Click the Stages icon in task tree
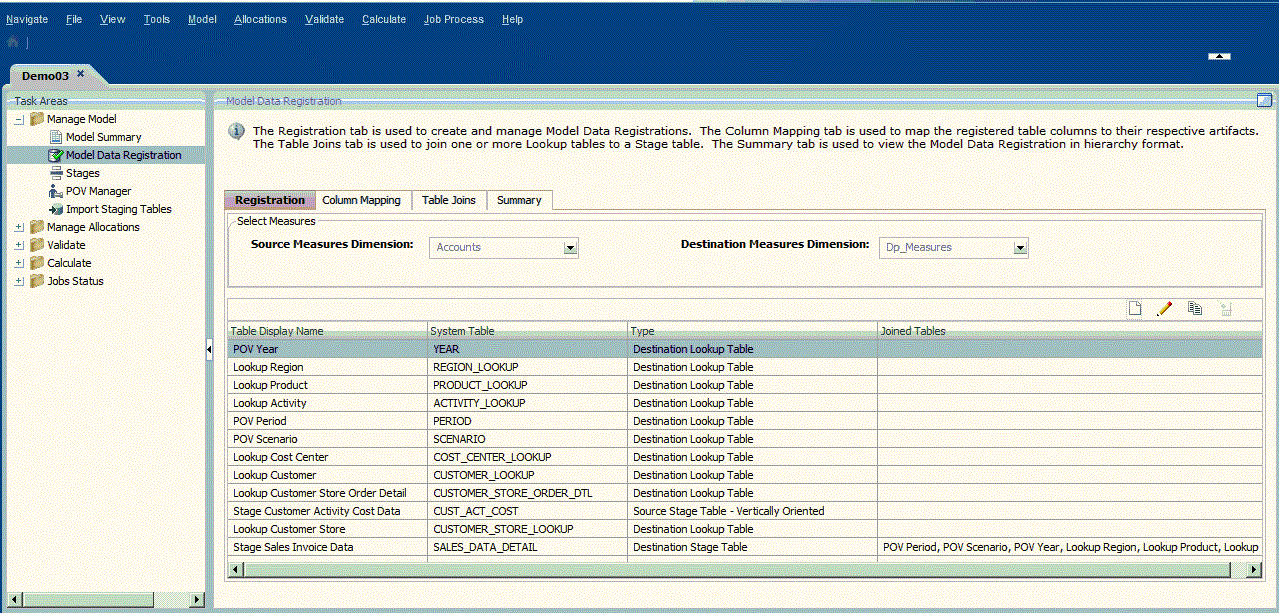The image size is (1279, 613). tap(56, 173)
